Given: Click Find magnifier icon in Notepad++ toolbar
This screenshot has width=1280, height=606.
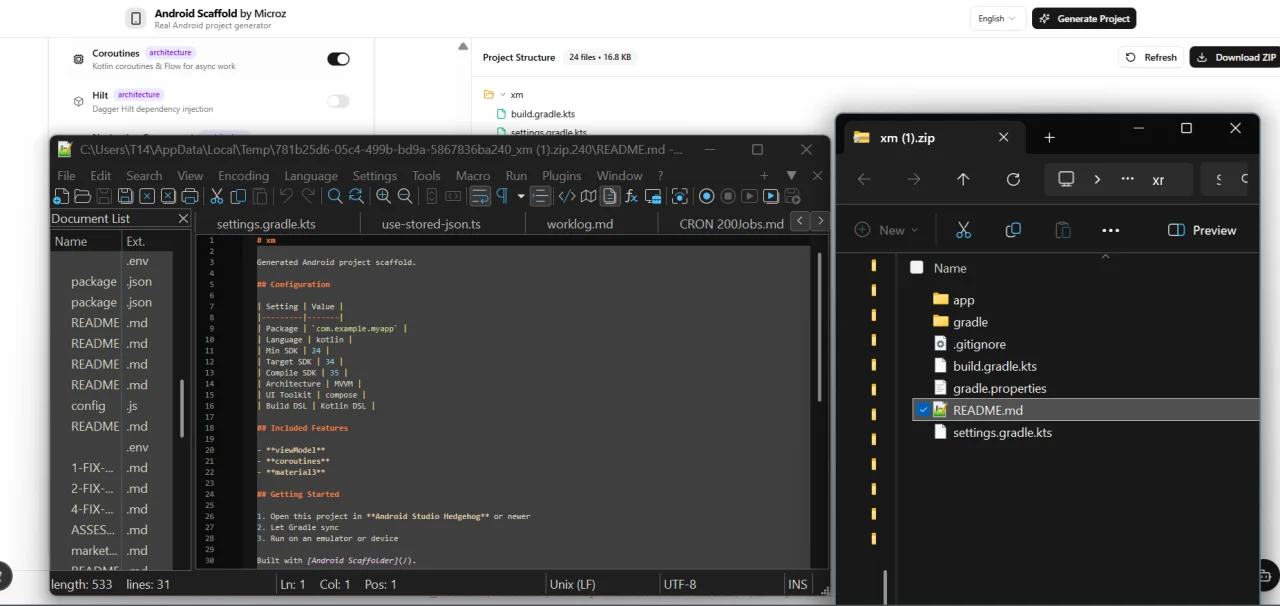Looking at the screenshot, I should 335,196.
